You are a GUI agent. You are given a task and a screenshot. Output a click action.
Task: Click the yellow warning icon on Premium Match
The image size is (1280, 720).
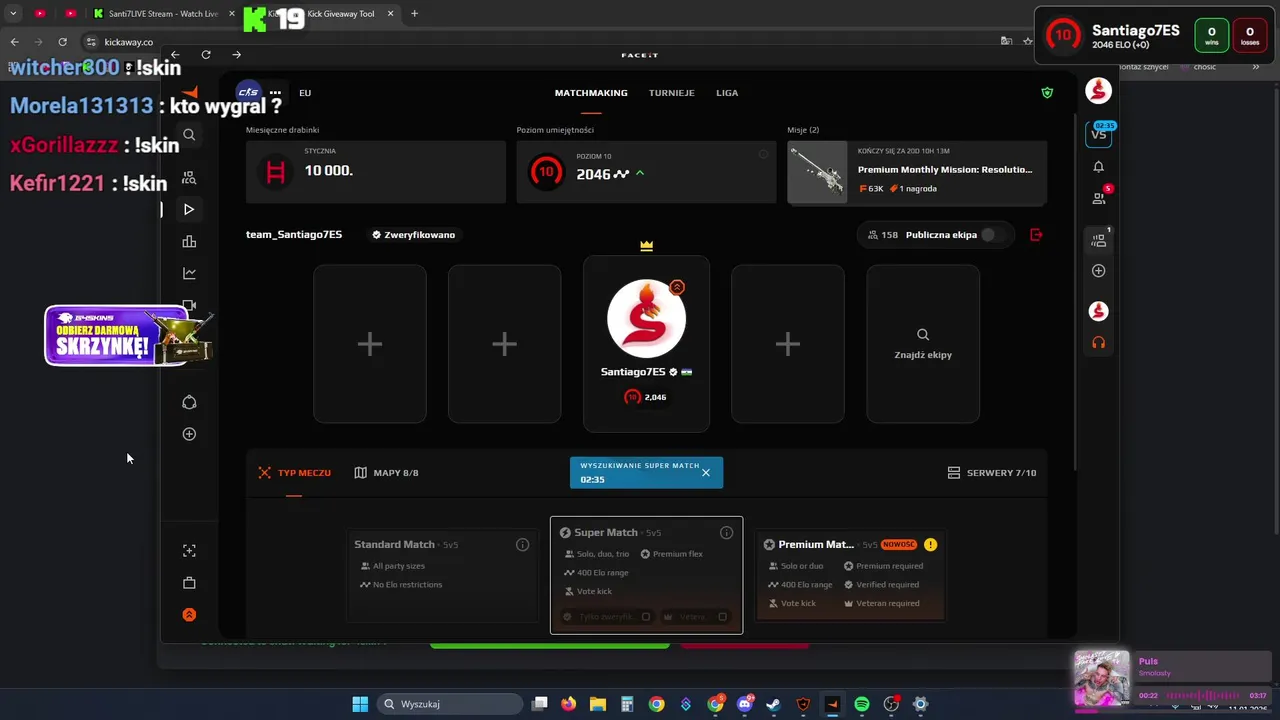(x=930, y=545)
